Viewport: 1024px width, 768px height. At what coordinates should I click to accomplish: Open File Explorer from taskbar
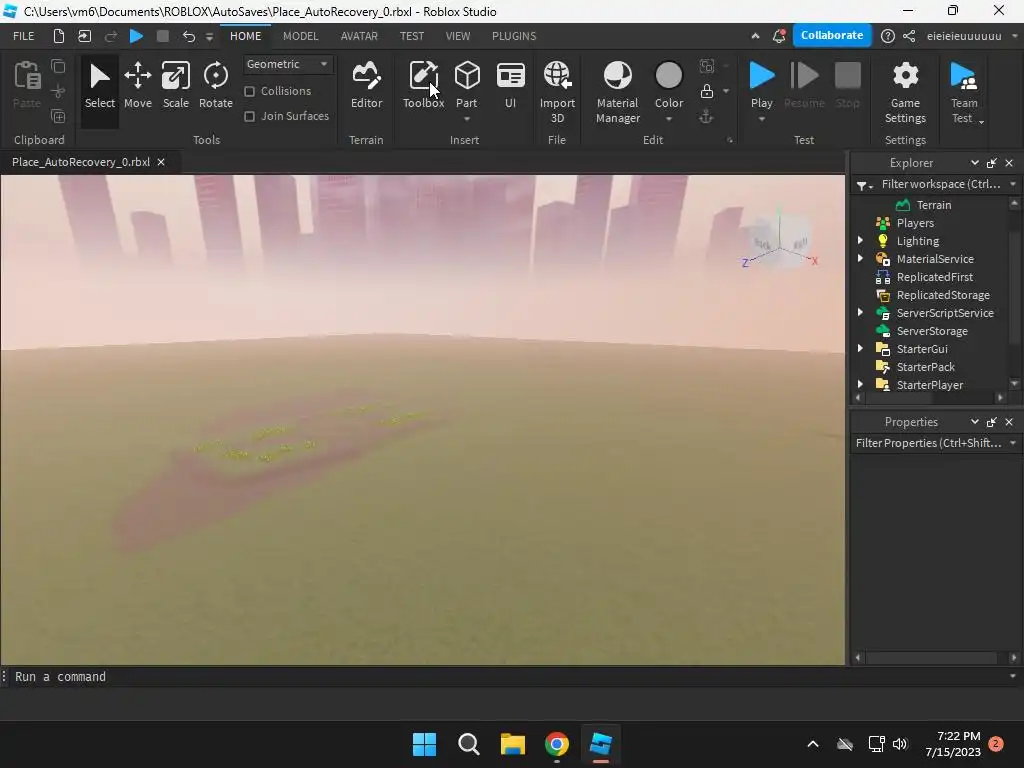513,744
